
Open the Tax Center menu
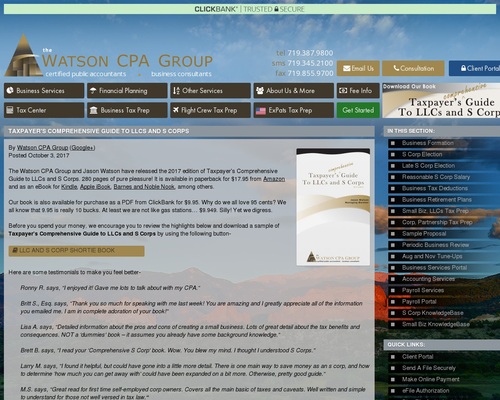point(44,110)
